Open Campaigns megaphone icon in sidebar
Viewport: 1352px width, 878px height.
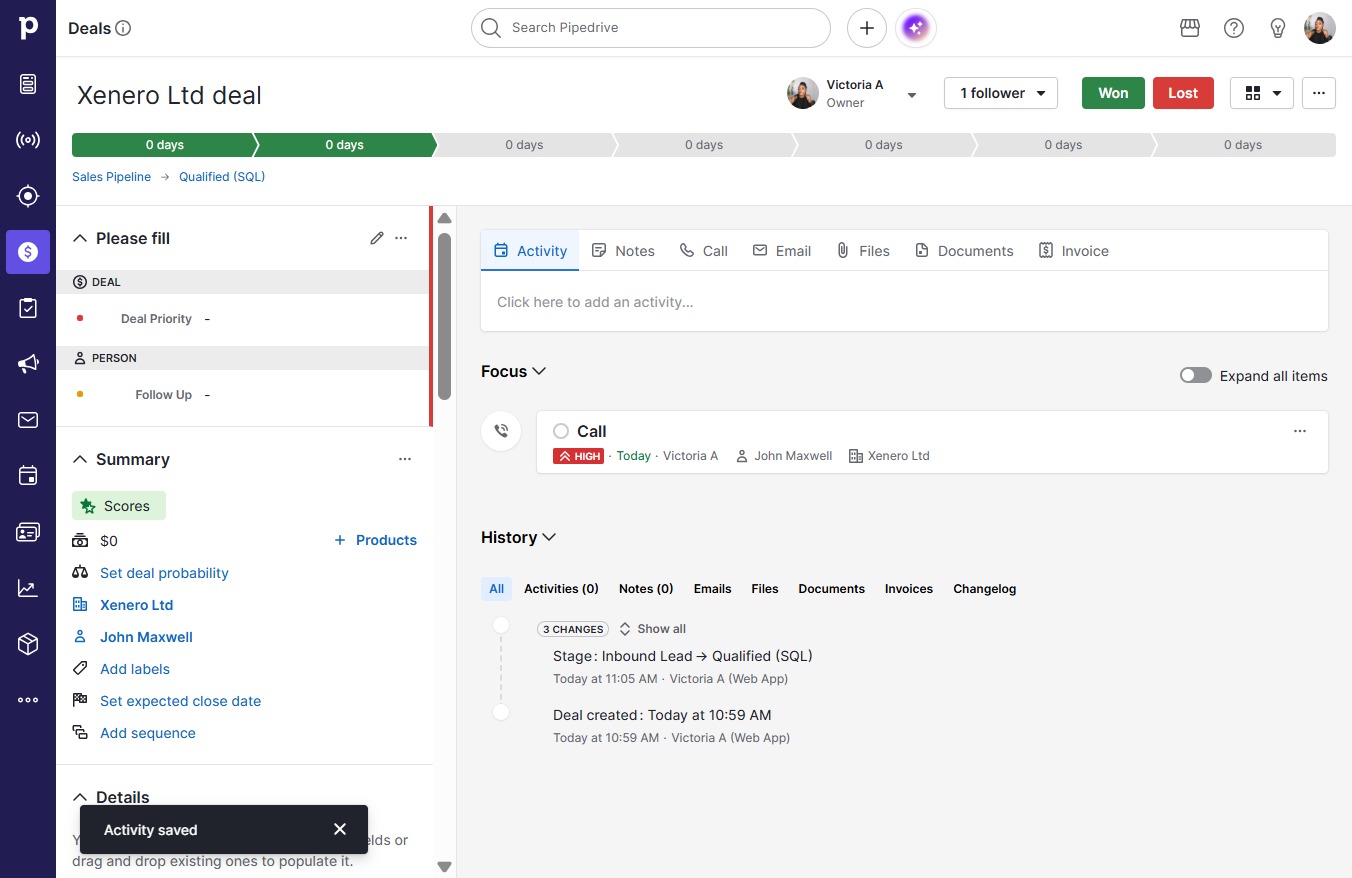click(x=28, y=364)
